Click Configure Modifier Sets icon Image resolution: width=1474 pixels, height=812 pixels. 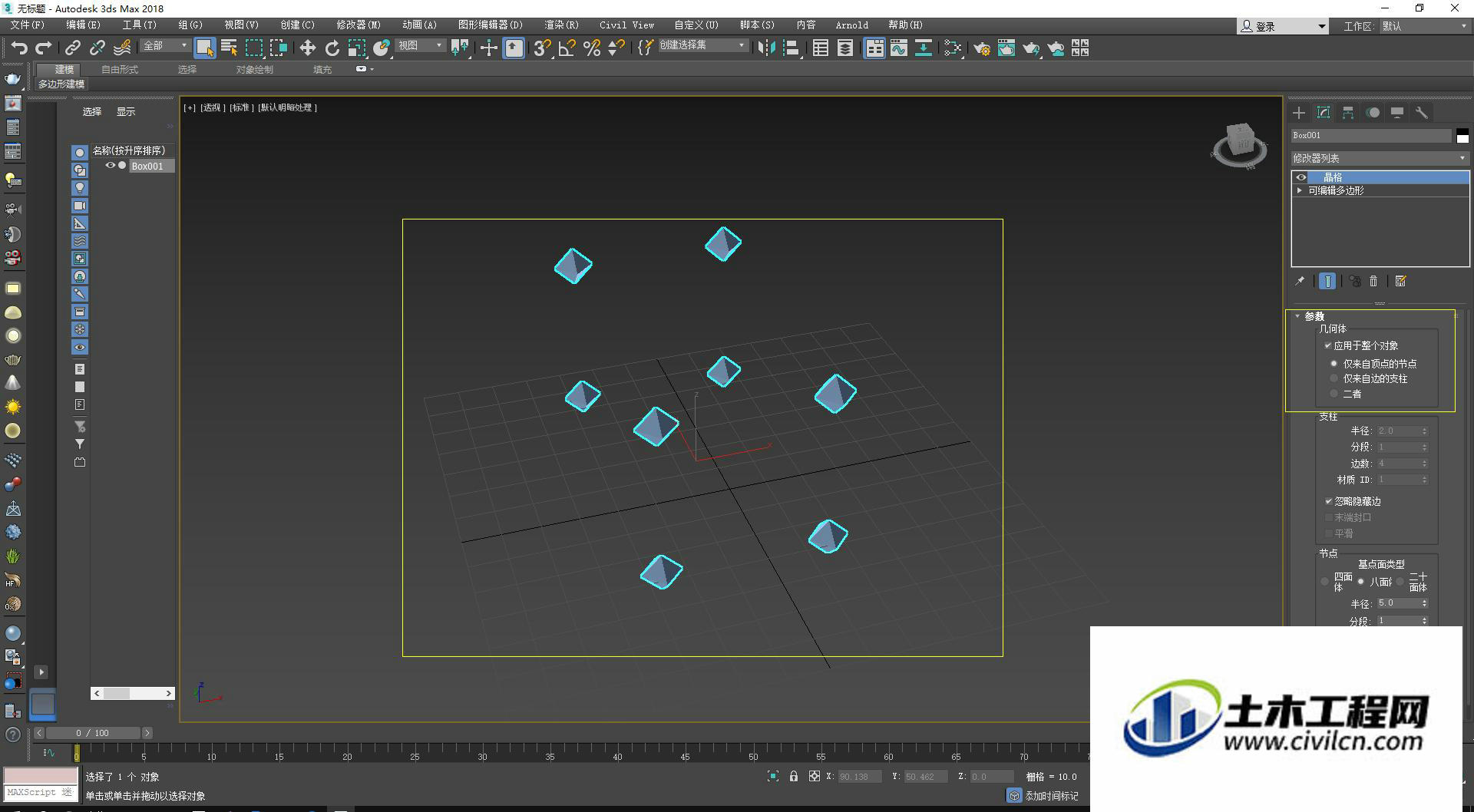[x=1400, y=281]
